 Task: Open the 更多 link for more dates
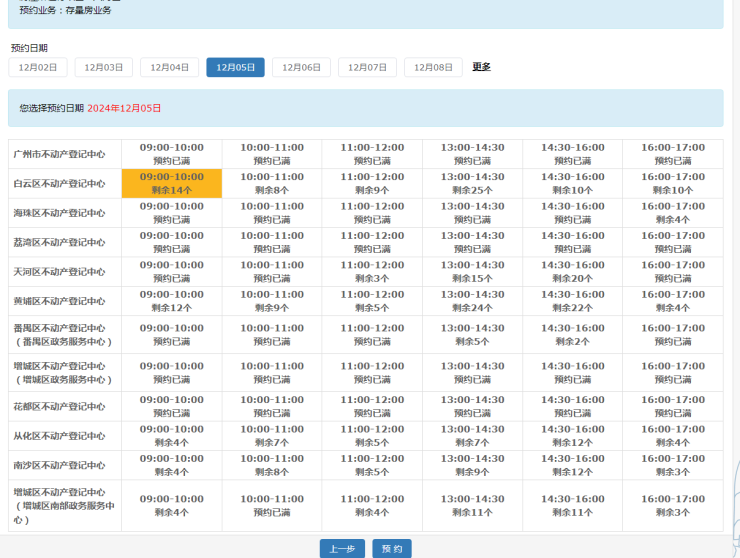[x=481, y=67]
